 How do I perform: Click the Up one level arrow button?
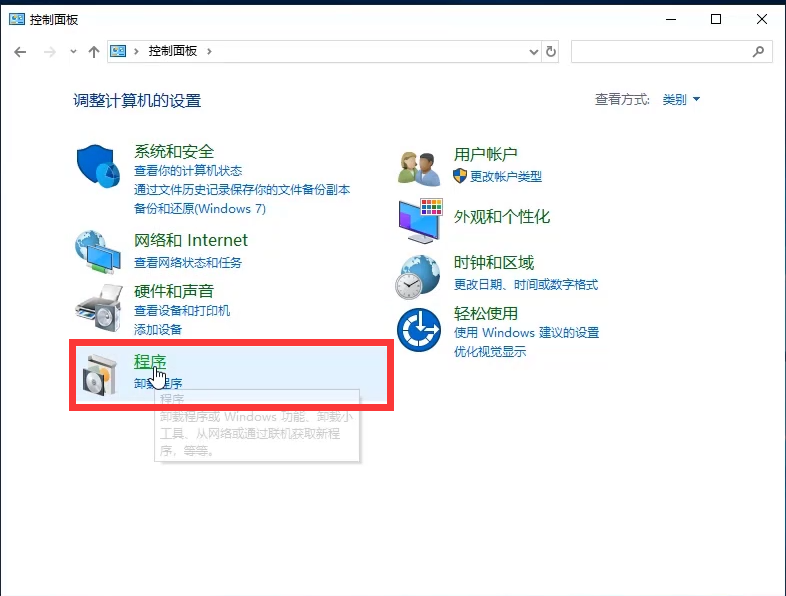[x=94, y=51]
